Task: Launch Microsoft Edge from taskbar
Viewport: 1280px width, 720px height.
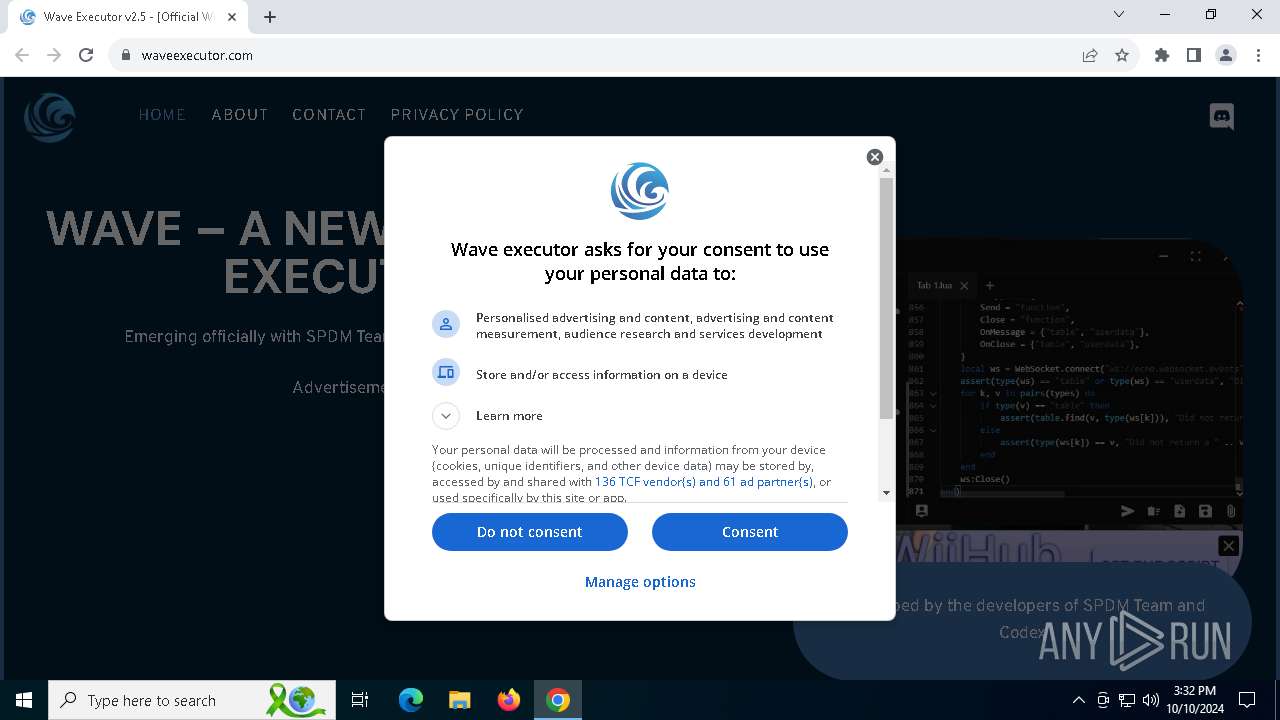Action: pos(411,700)
